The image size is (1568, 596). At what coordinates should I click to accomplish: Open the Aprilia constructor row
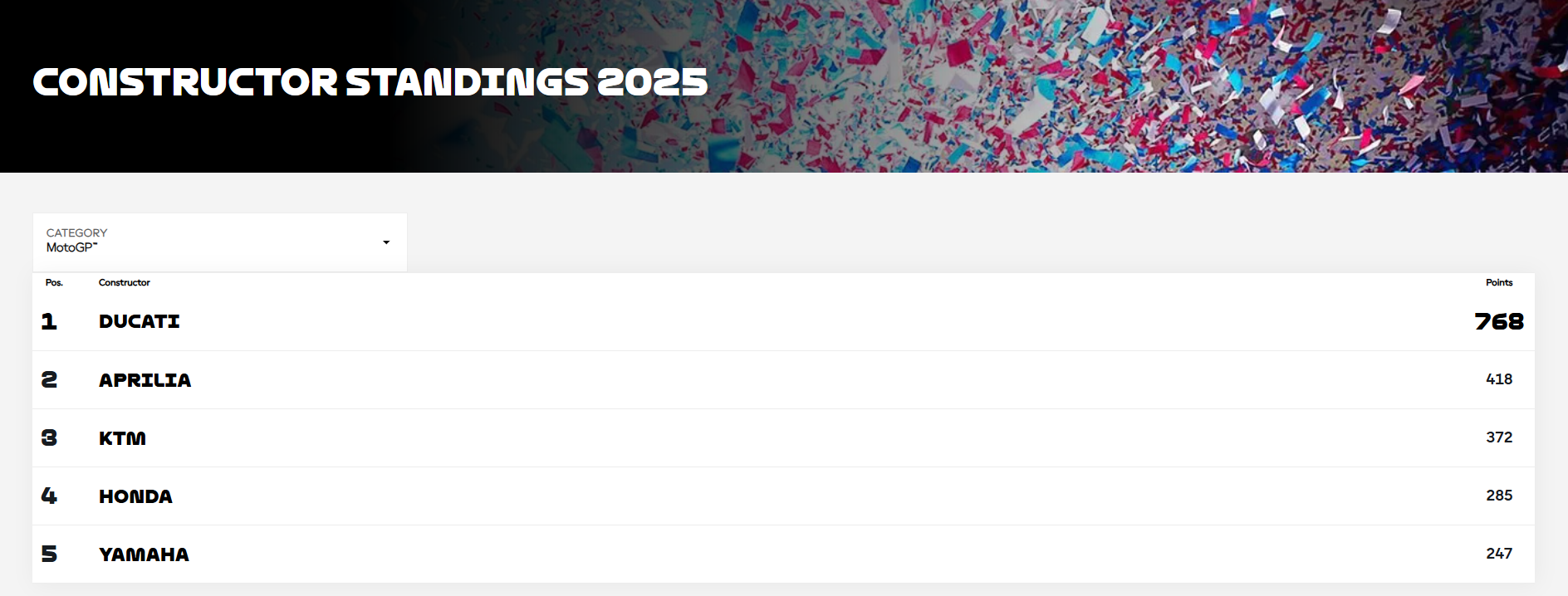[145, 380]
